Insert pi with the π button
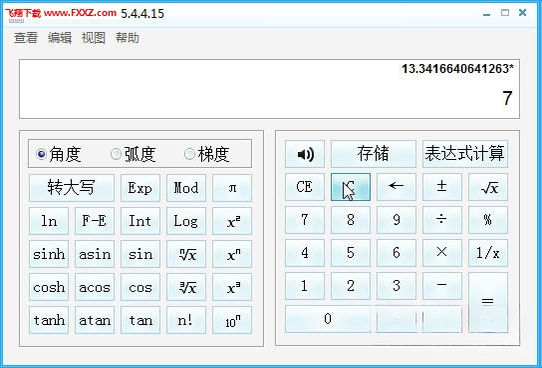This screenshot has height=368, width=542. tap(232, 188)
